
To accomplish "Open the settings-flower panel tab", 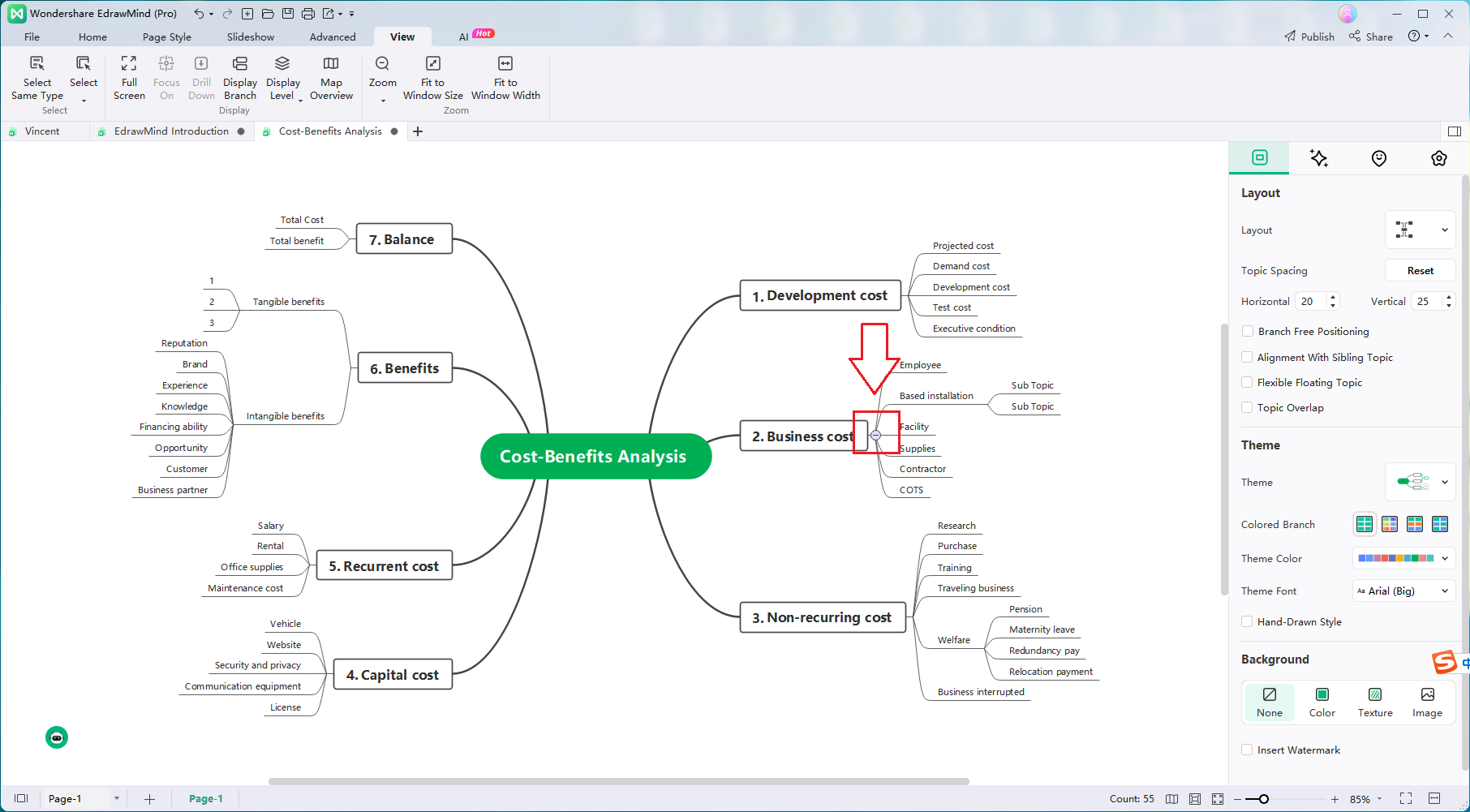I will click(x=1439, y=158).
